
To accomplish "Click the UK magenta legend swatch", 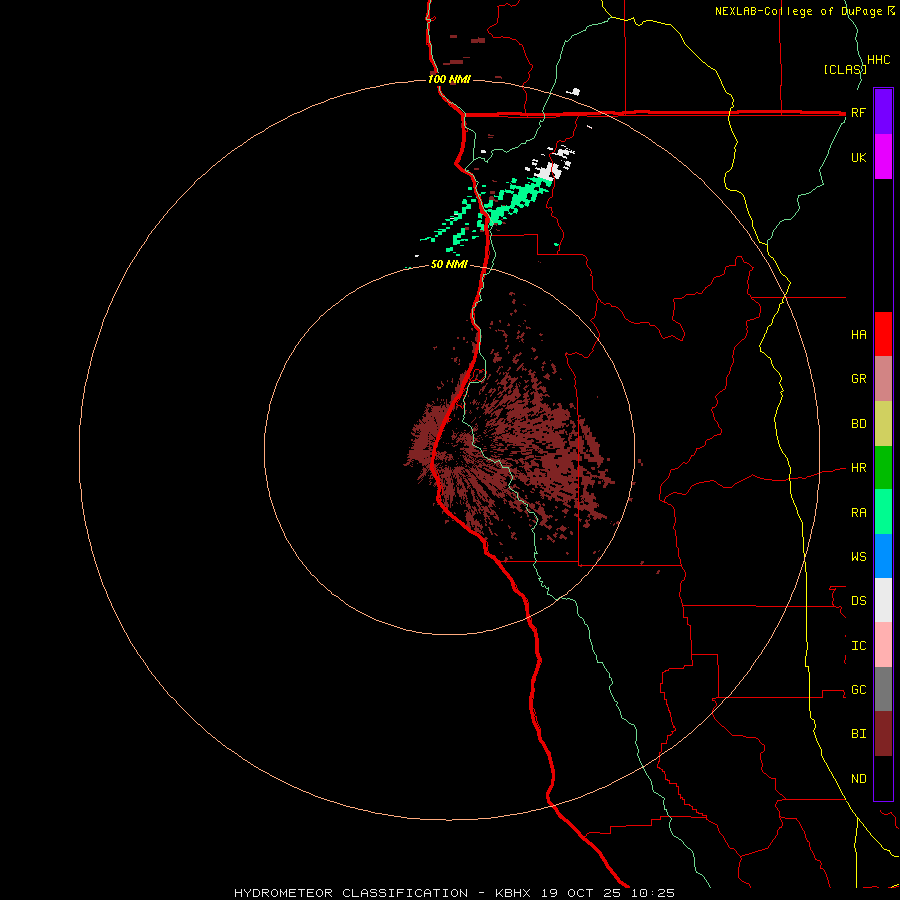I will pyautogui.click(x=883, y=157).
